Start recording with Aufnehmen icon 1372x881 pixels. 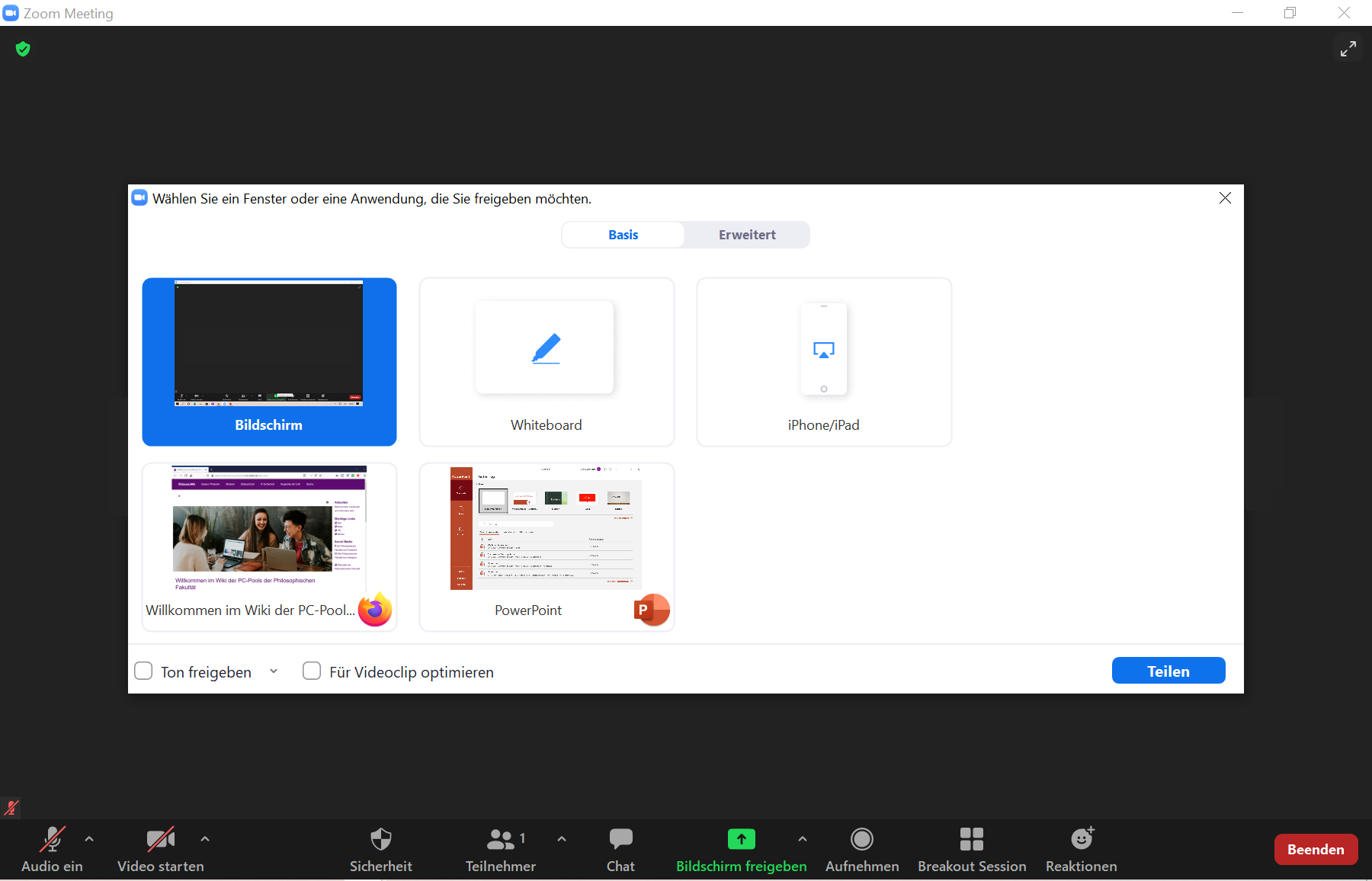(x=862, y=839)
